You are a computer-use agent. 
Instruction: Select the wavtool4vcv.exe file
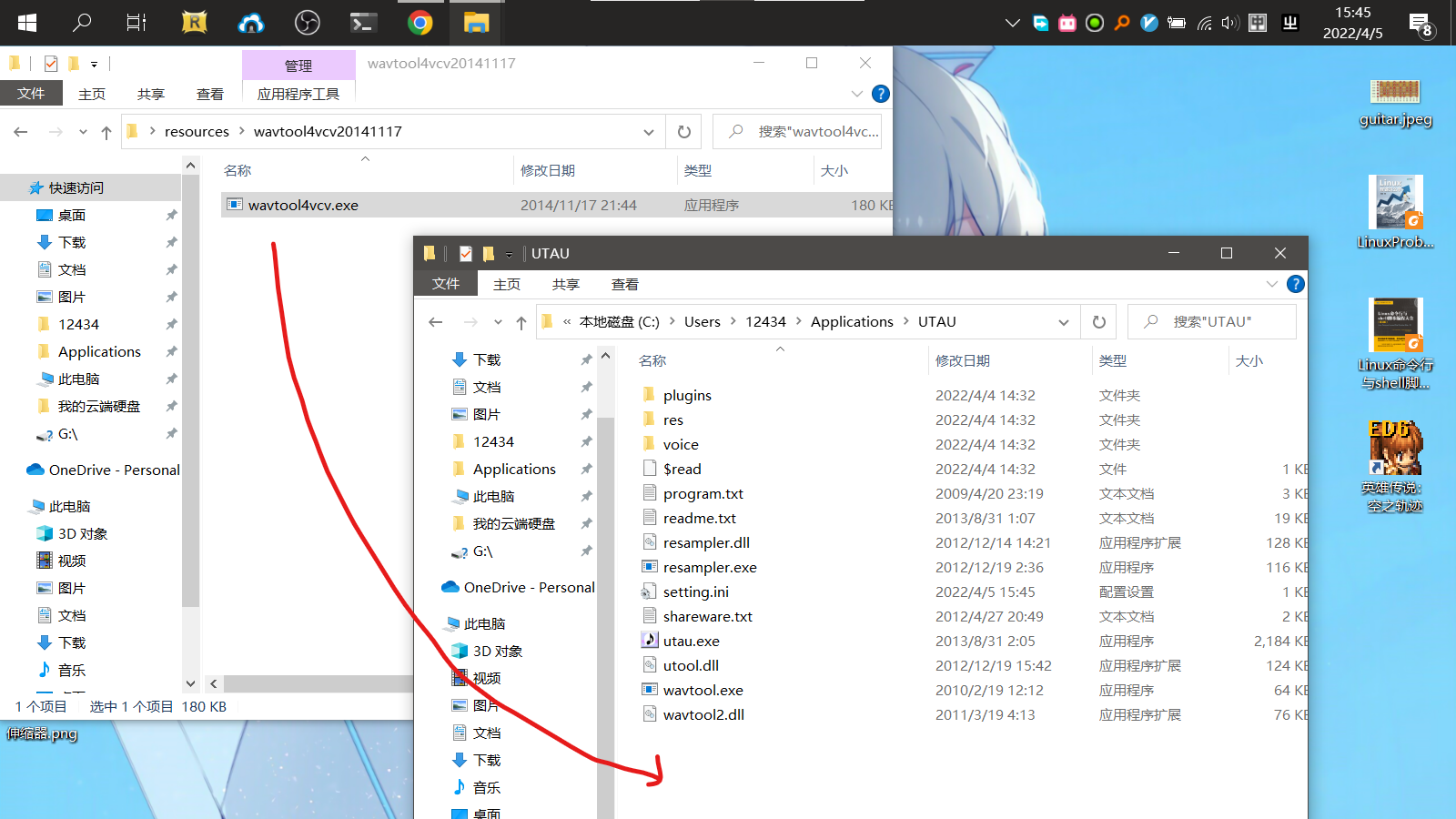click(x=303, y=205)
